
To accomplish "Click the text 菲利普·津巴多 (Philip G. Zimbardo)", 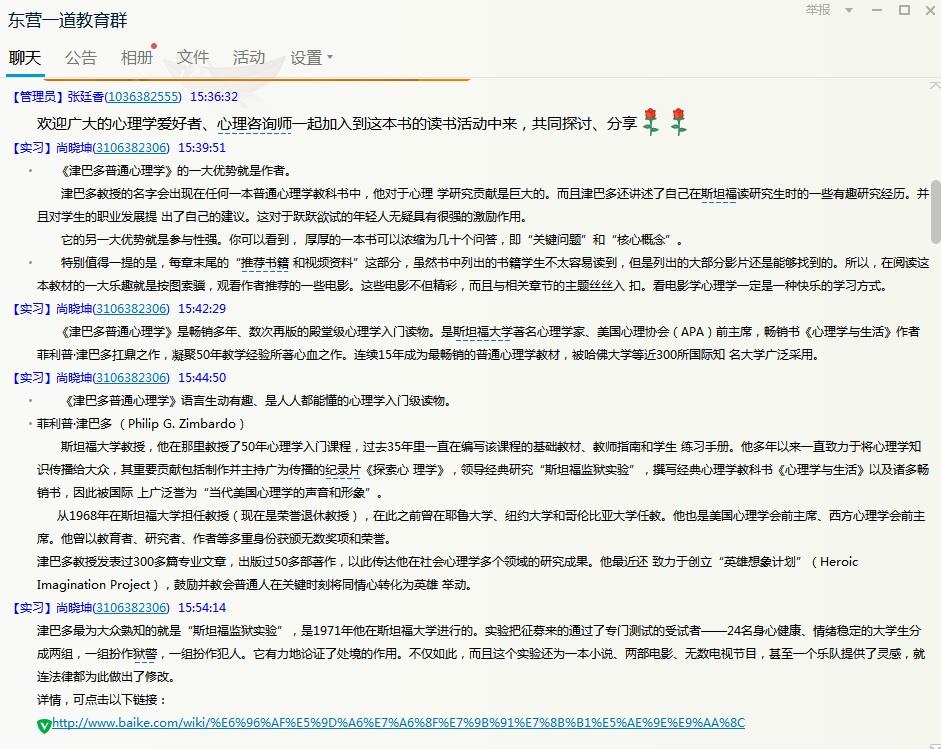I will tap(141, 424).
